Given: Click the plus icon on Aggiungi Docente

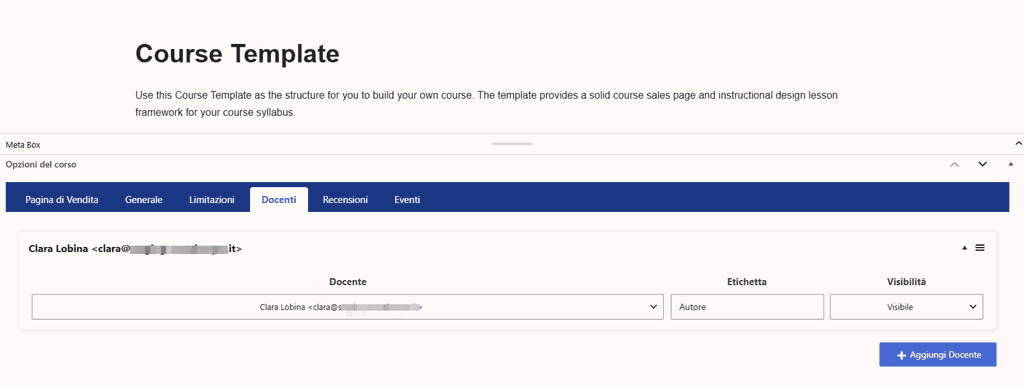Looking at the screenshot, I should (902, 355).
